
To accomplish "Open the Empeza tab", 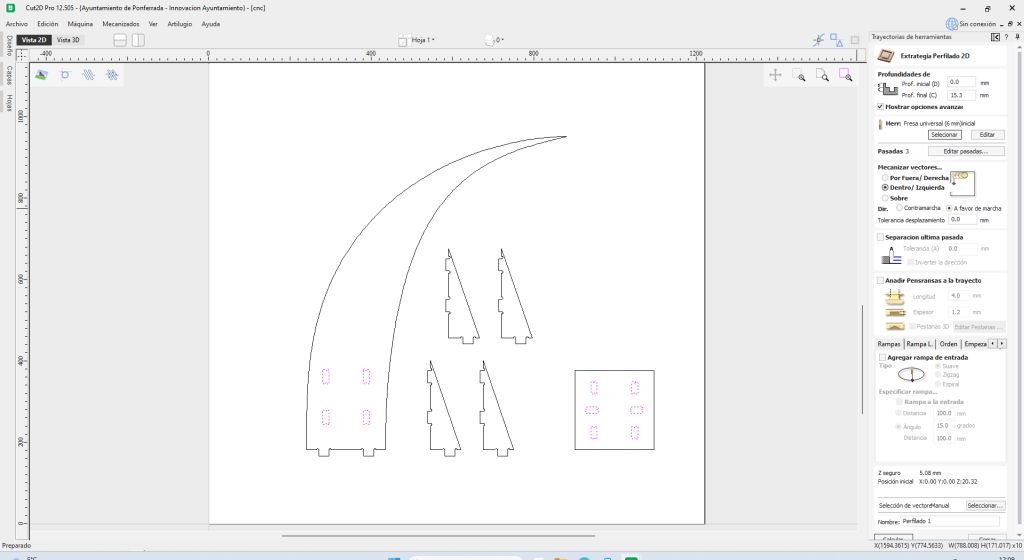I will click(x=975, y=344).
